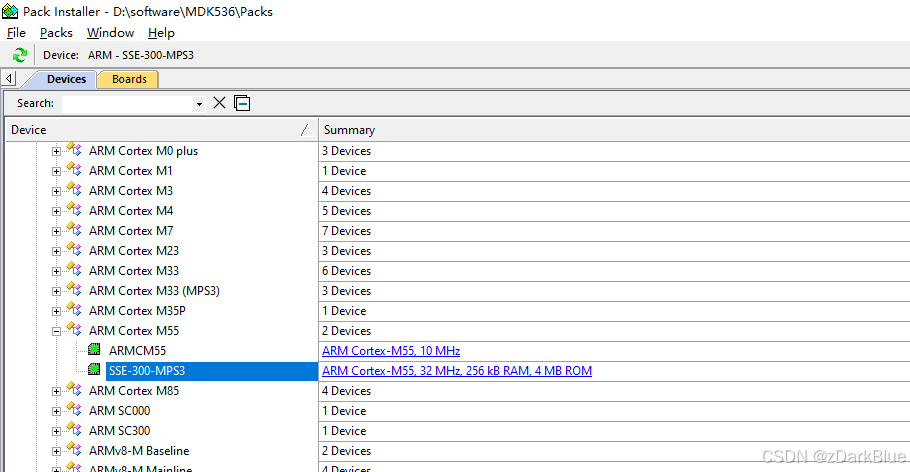Expand the ARM Cortex M0 plus node
Image resolution: width=910 pixels, height=472 pixels.
click(x=56, y=152)
